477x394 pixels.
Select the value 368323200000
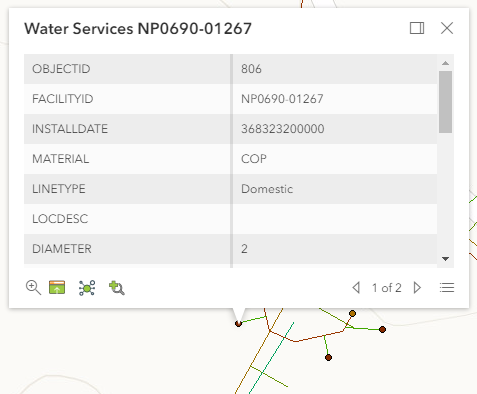tap(283, 129)
